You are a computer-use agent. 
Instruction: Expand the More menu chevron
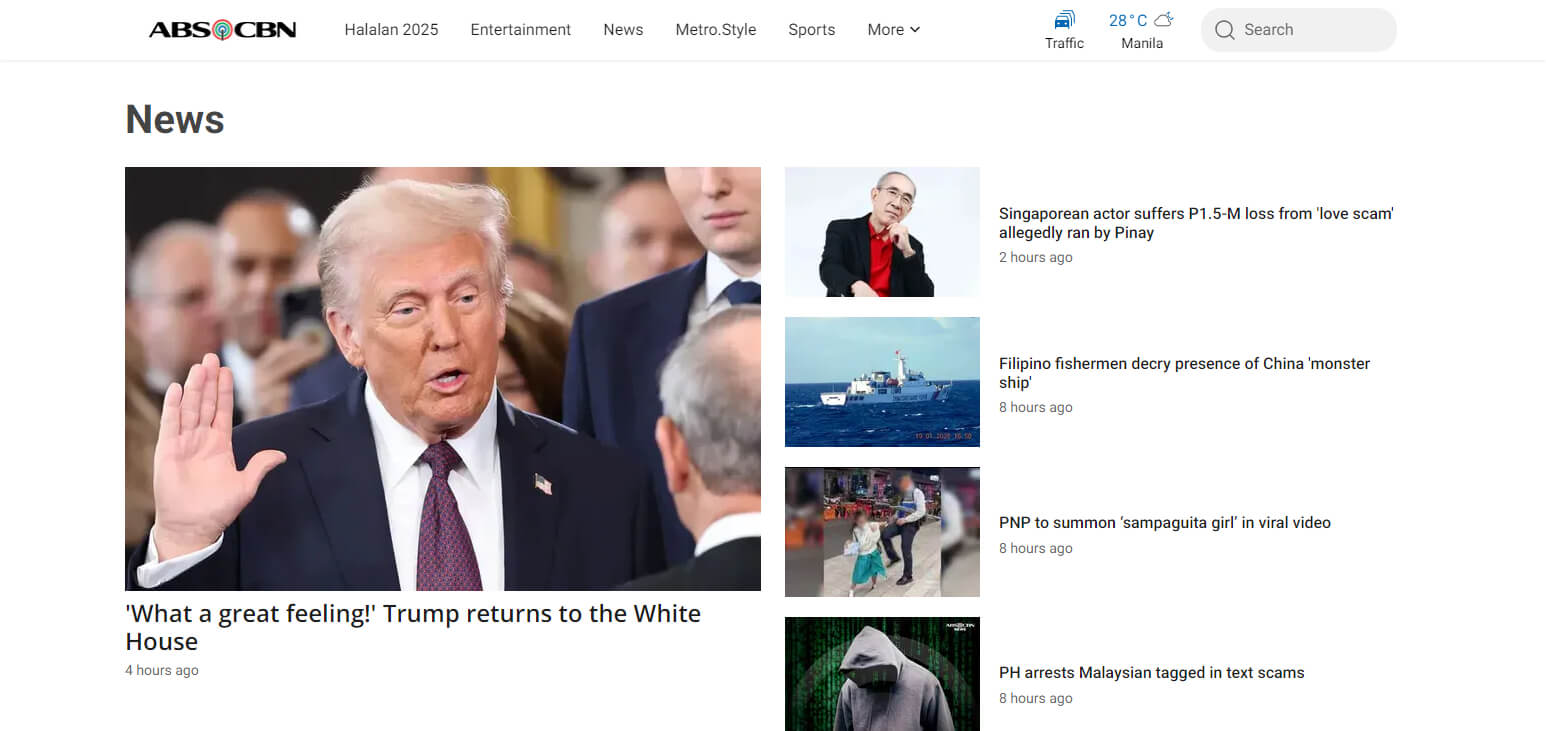(x=914, y=30)
